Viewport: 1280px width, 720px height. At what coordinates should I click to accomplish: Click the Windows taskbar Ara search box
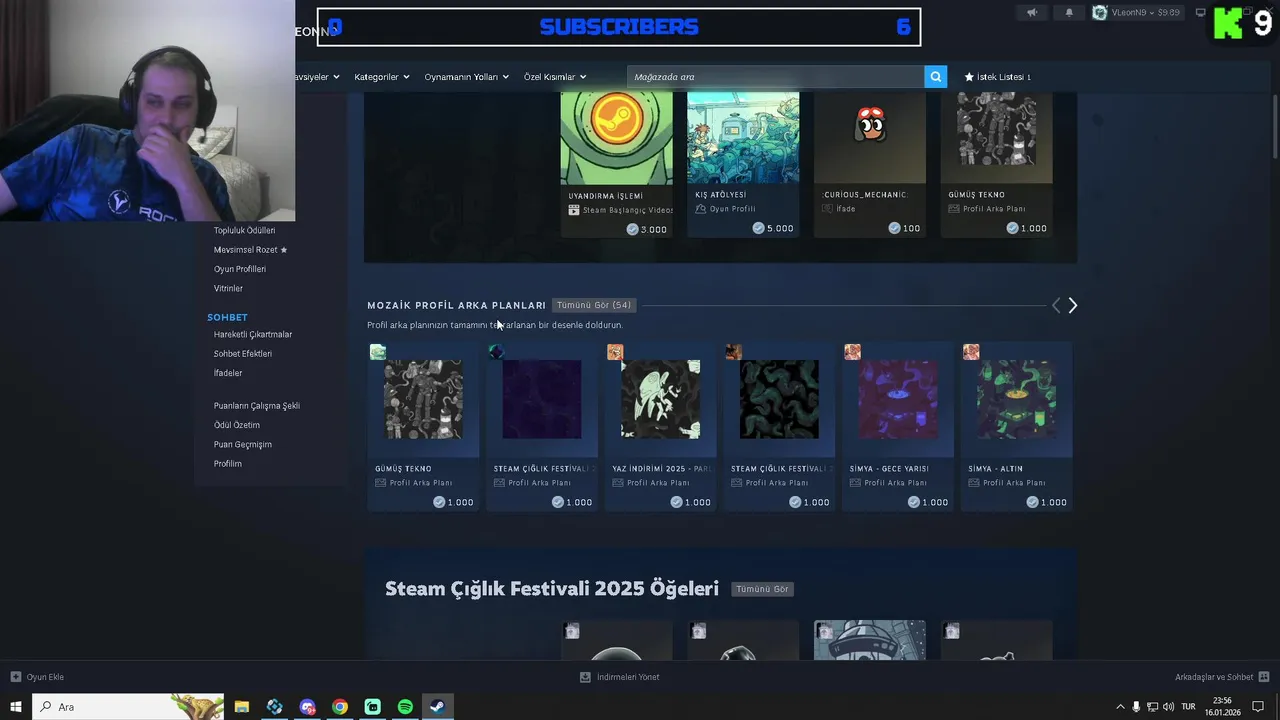point(128,707)
